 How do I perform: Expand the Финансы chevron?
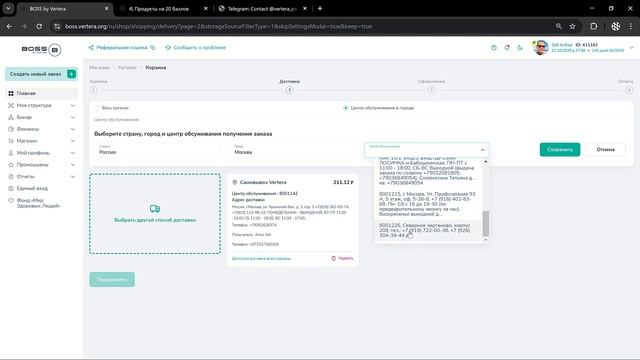click(73, 129)
